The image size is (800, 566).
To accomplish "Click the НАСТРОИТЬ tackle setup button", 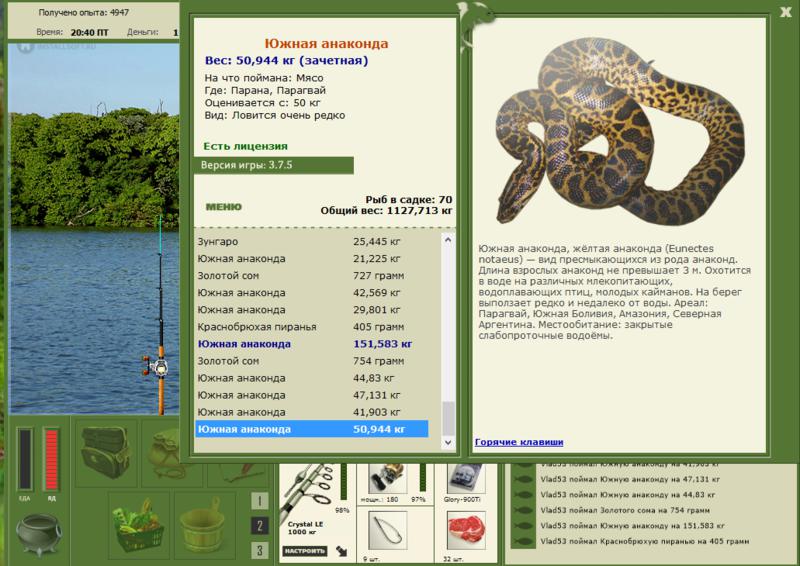I will click(305, 551).
